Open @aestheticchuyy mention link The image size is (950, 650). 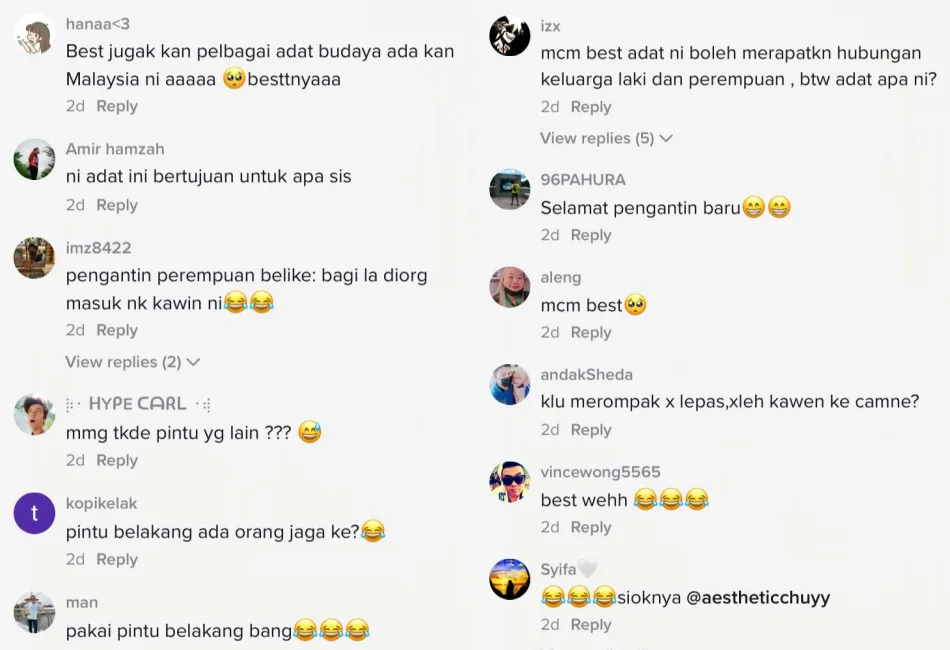(758, 598)
